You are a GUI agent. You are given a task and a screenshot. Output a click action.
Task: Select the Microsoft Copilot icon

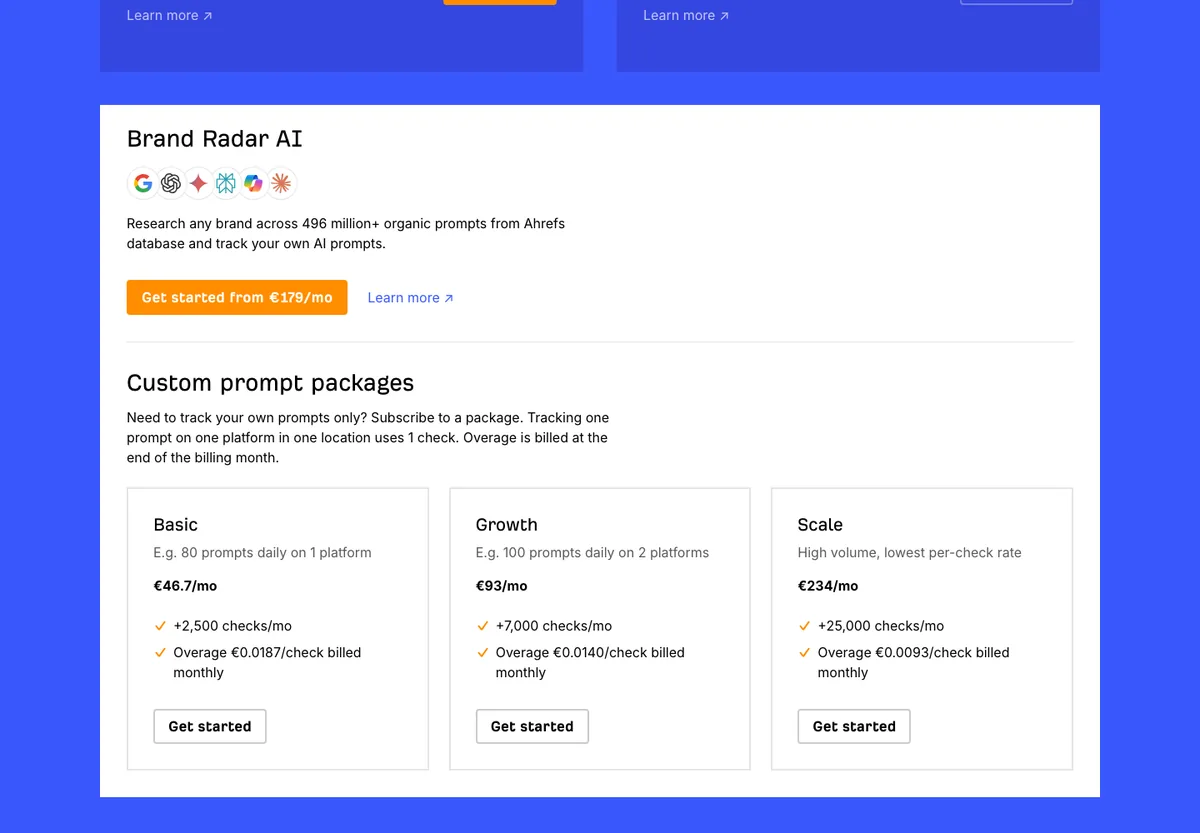tap(254, 183)
